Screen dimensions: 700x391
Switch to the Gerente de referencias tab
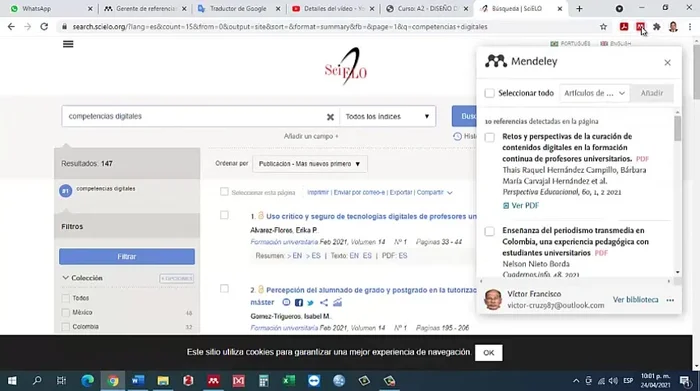click(x=145, y=8)
